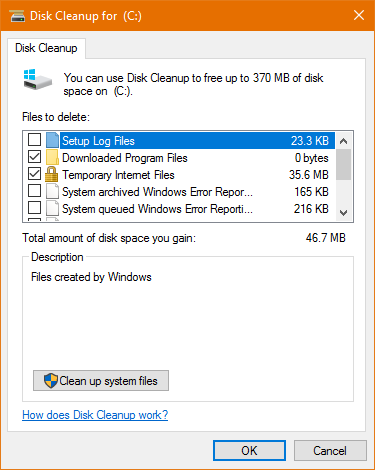Click the System queued Windows Error Reporting file icon
The width and height of the screenshot is (375, 470).
click(x=52, y=209)
